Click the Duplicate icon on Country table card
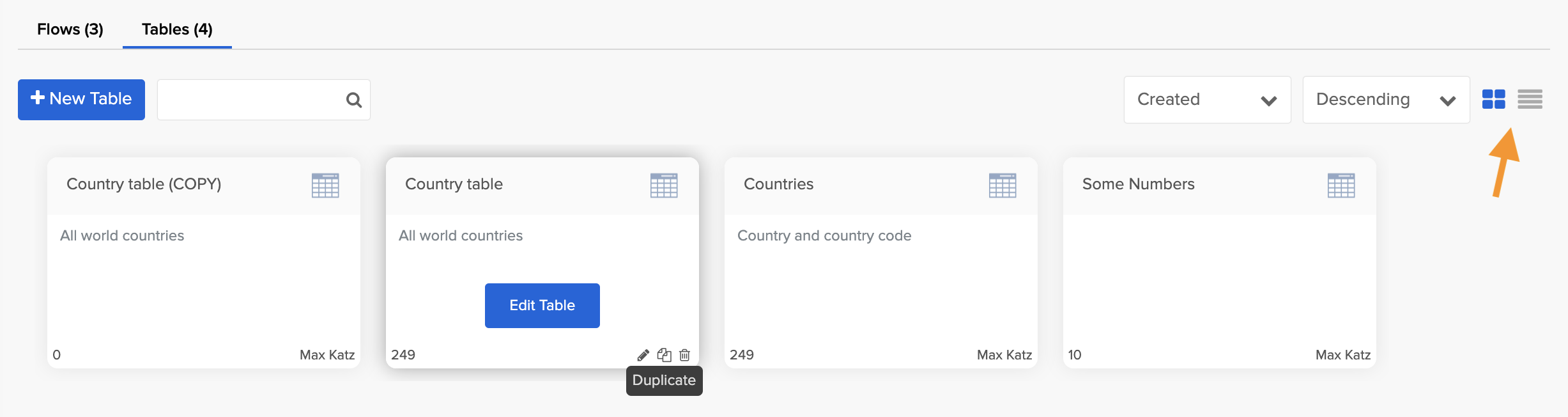Screen dimensions: 1568x417 (665, 355)
